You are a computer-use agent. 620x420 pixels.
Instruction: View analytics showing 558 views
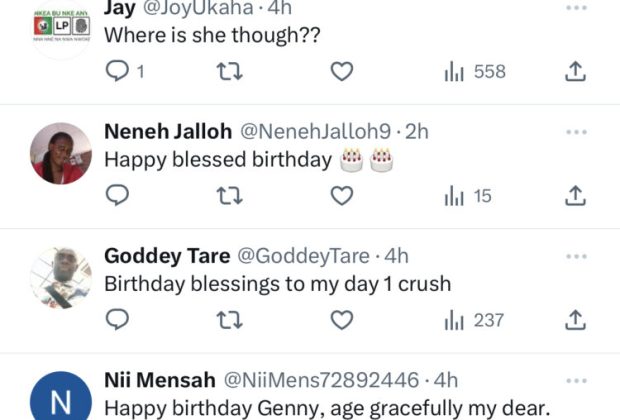[x=474, y=71]
